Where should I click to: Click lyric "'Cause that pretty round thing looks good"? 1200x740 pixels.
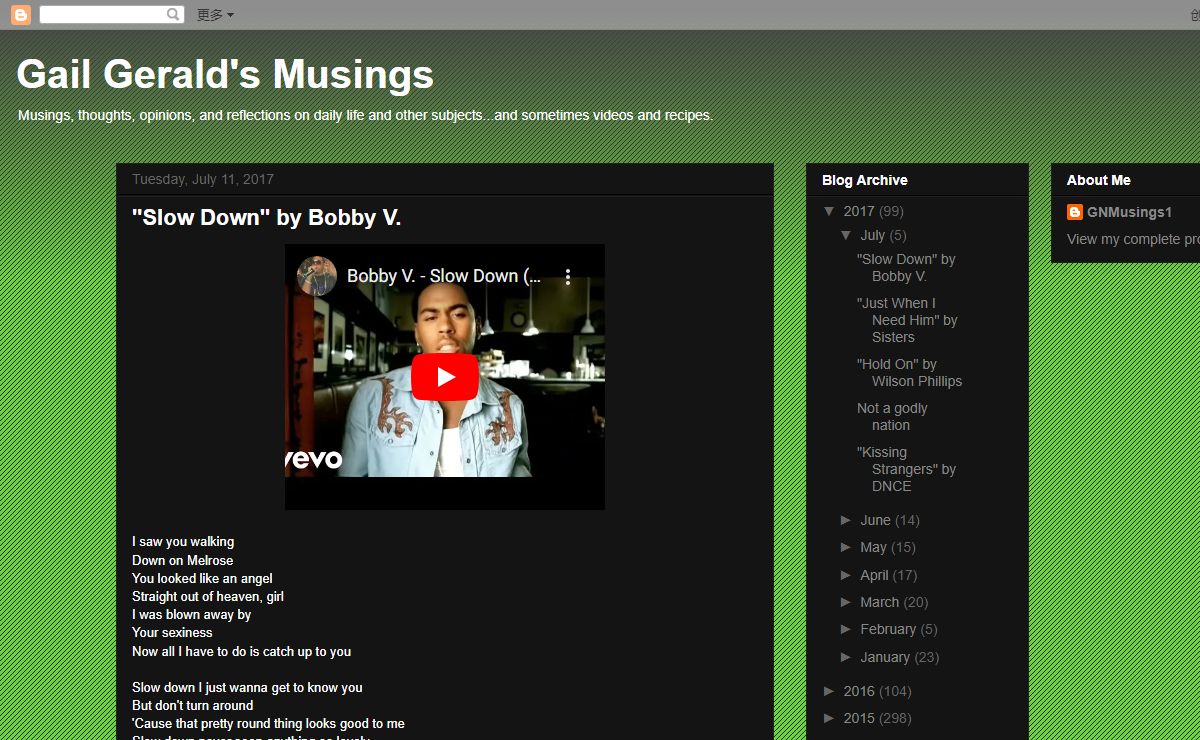[x=268, y=723]
